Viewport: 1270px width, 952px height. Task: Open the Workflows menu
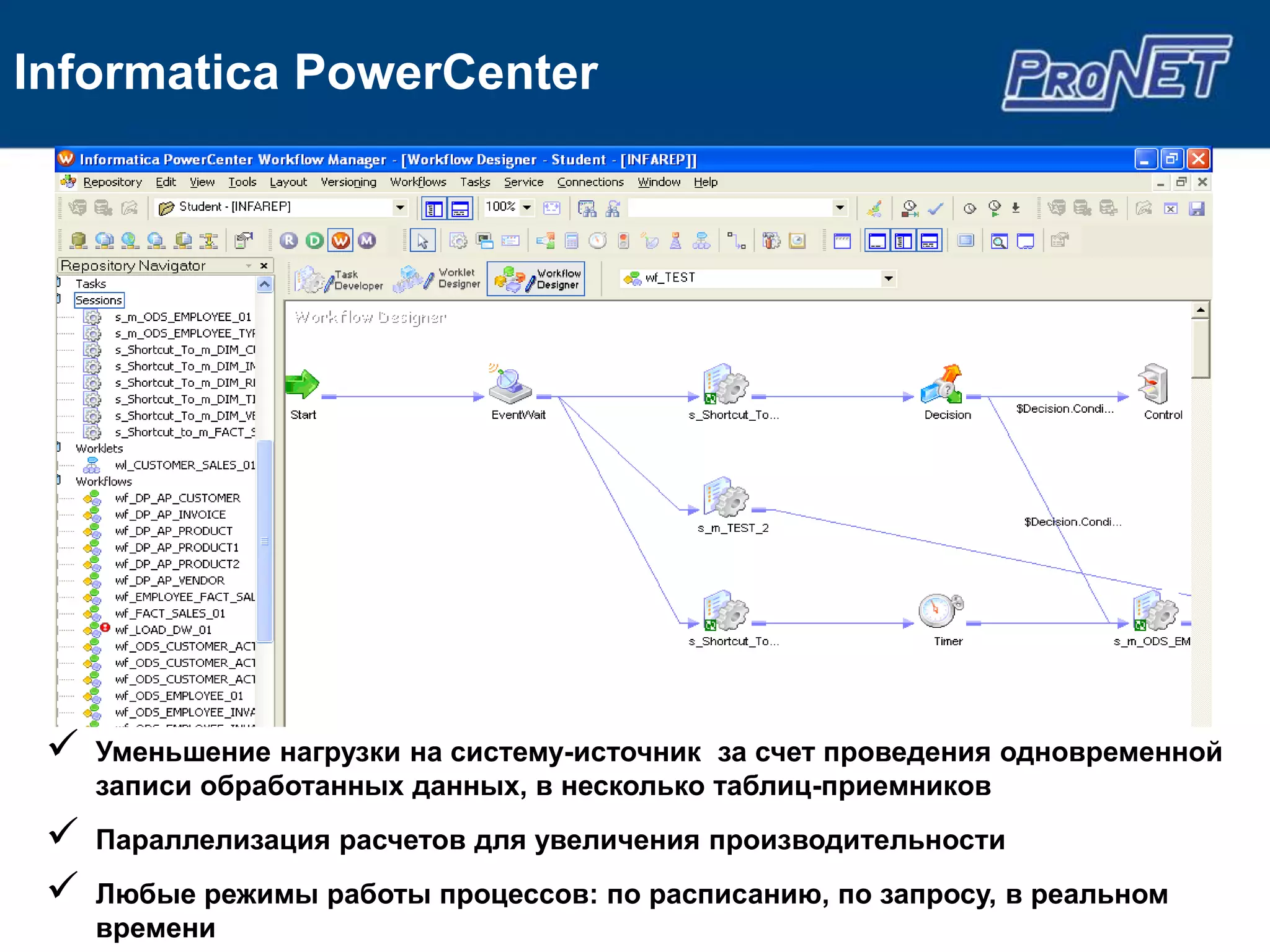click(418, 182)
